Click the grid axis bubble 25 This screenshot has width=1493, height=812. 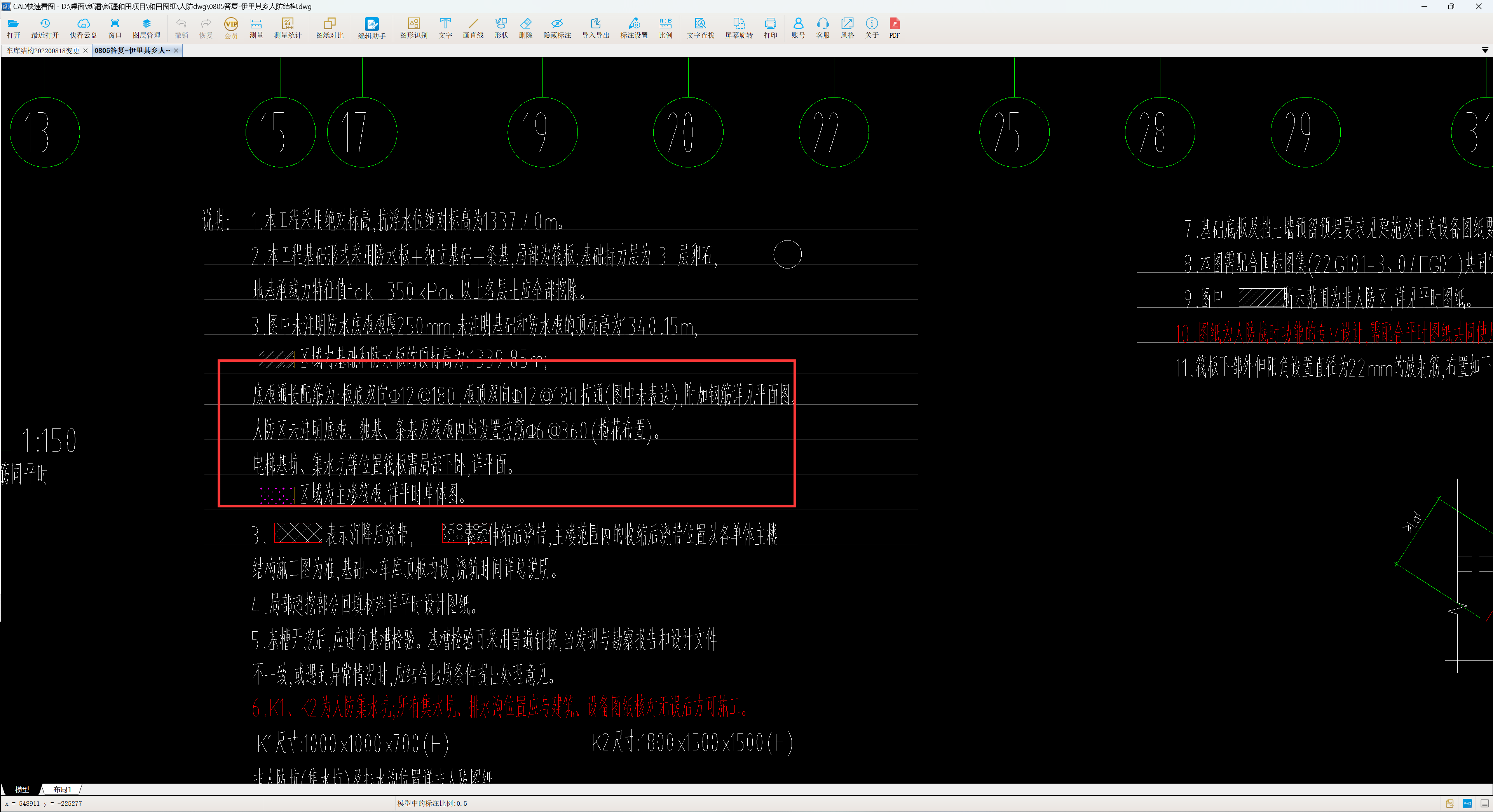click(1014, 132)
